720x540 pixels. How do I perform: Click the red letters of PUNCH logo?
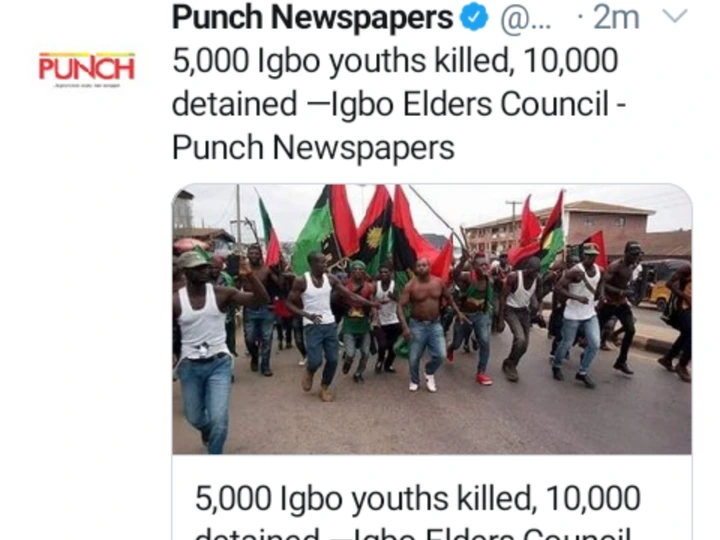tap(87, 68)
